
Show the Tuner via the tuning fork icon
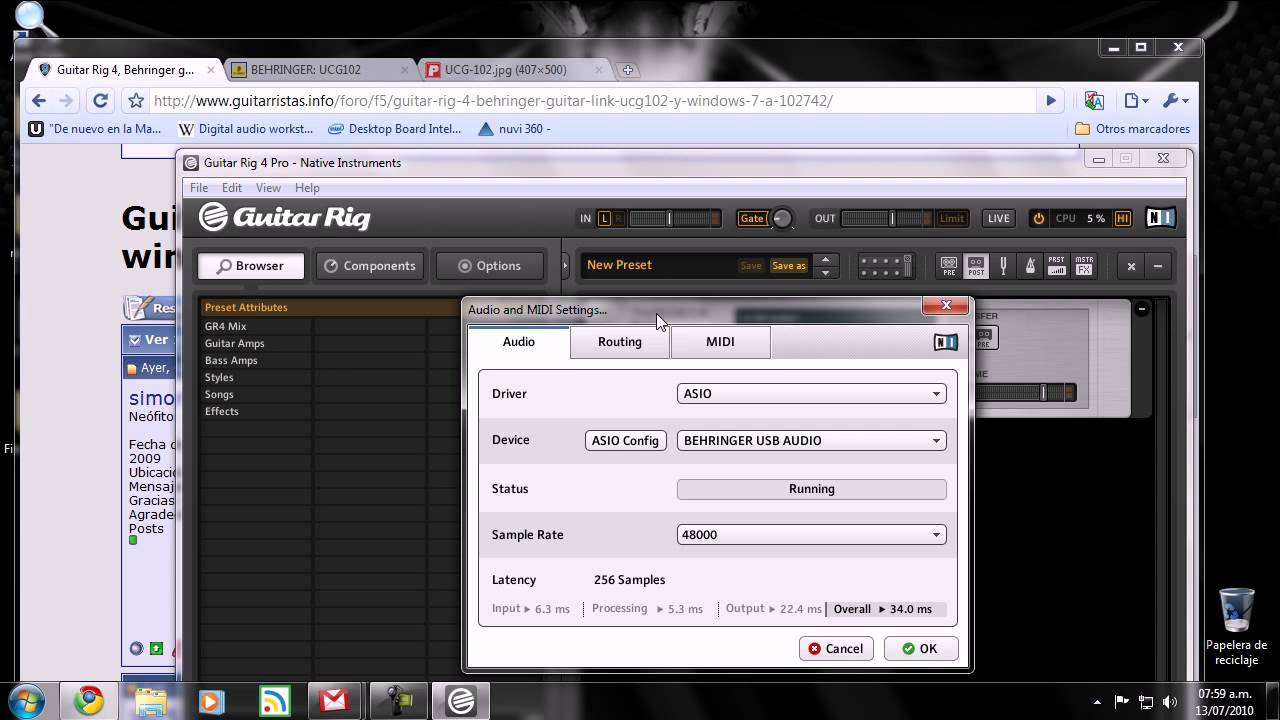1003,266
